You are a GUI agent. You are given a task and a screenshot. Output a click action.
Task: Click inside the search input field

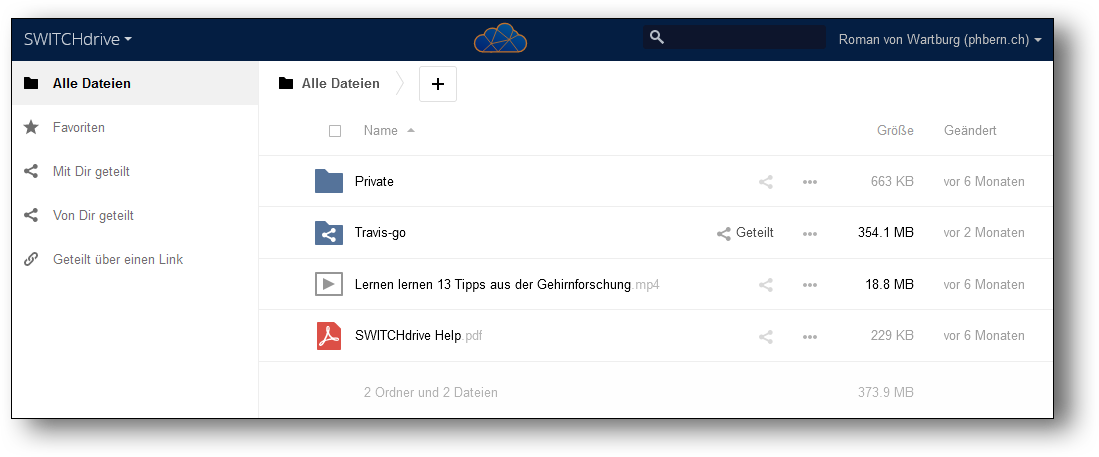pos(746,39)
